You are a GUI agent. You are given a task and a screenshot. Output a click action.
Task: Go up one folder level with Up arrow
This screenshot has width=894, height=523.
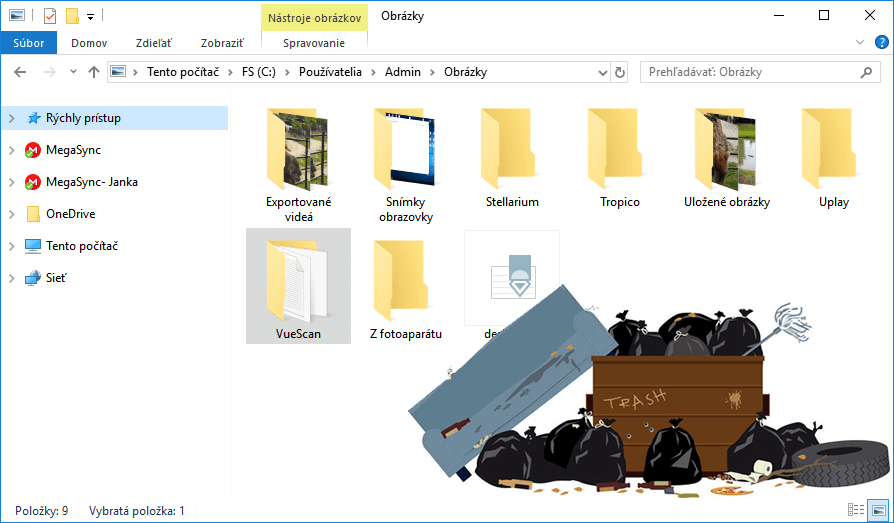click(94, 72)
